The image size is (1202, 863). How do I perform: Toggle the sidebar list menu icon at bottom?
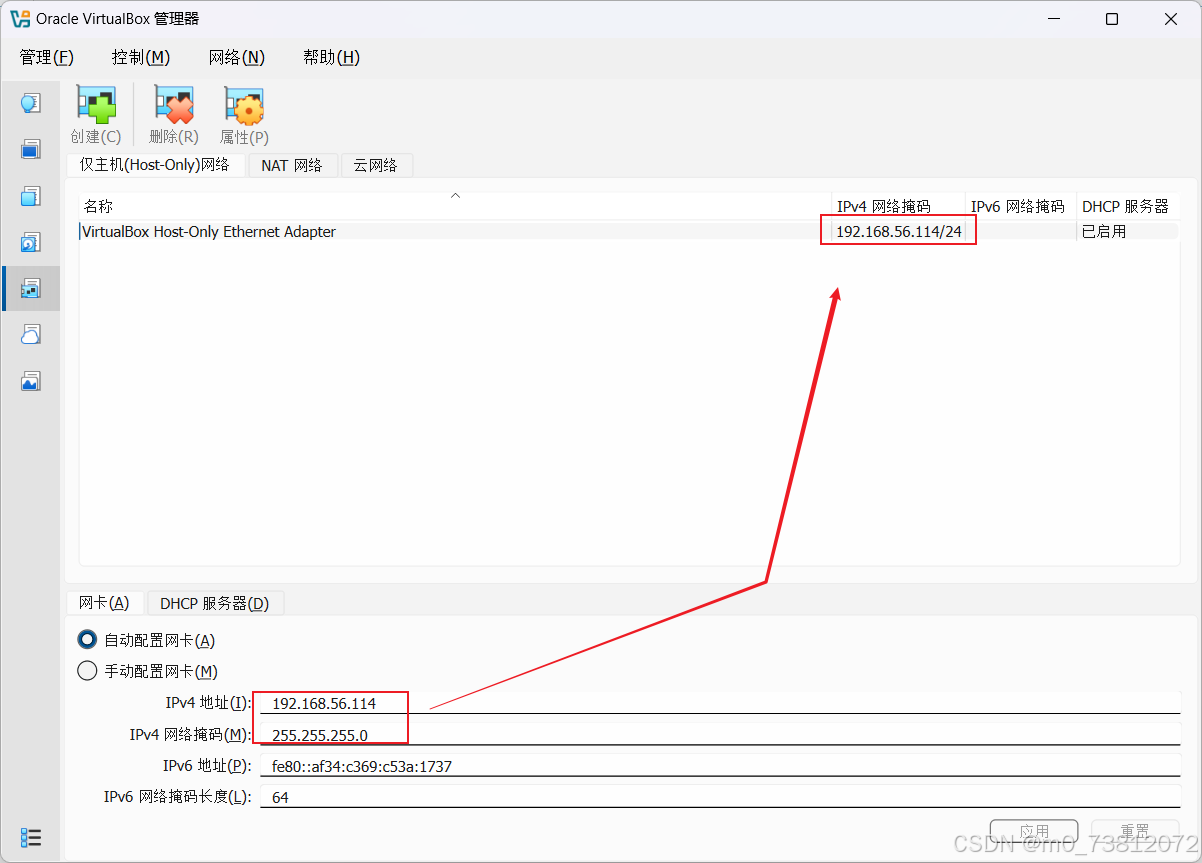point(31,837)
